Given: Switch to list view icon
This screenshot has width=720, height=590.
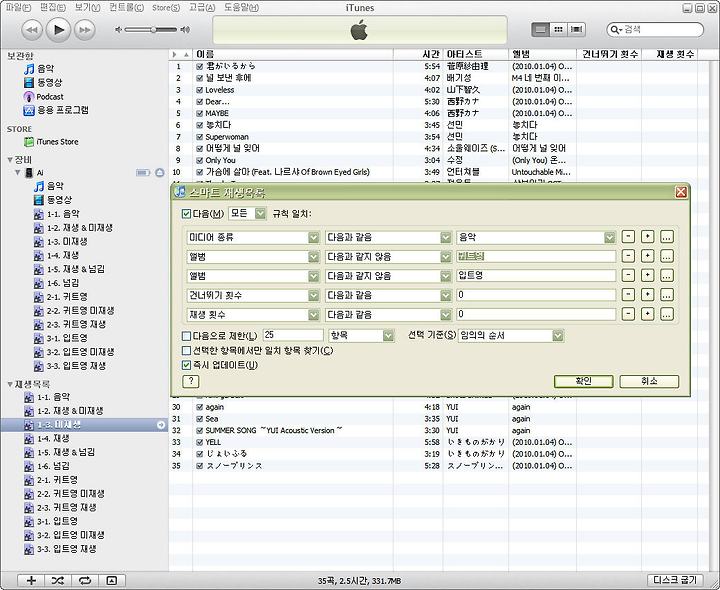Looking at the screenshot, I should (x=540, y=30).
